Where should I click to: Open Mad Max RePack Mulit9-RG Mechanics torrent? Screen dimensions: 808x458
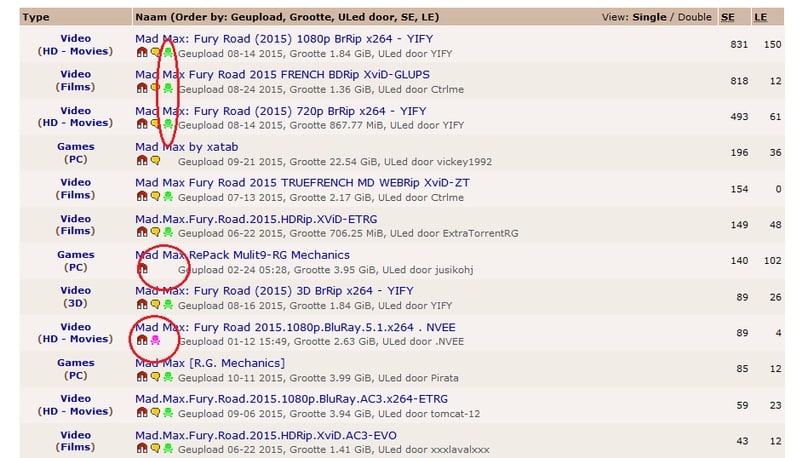tap(242, 255)
